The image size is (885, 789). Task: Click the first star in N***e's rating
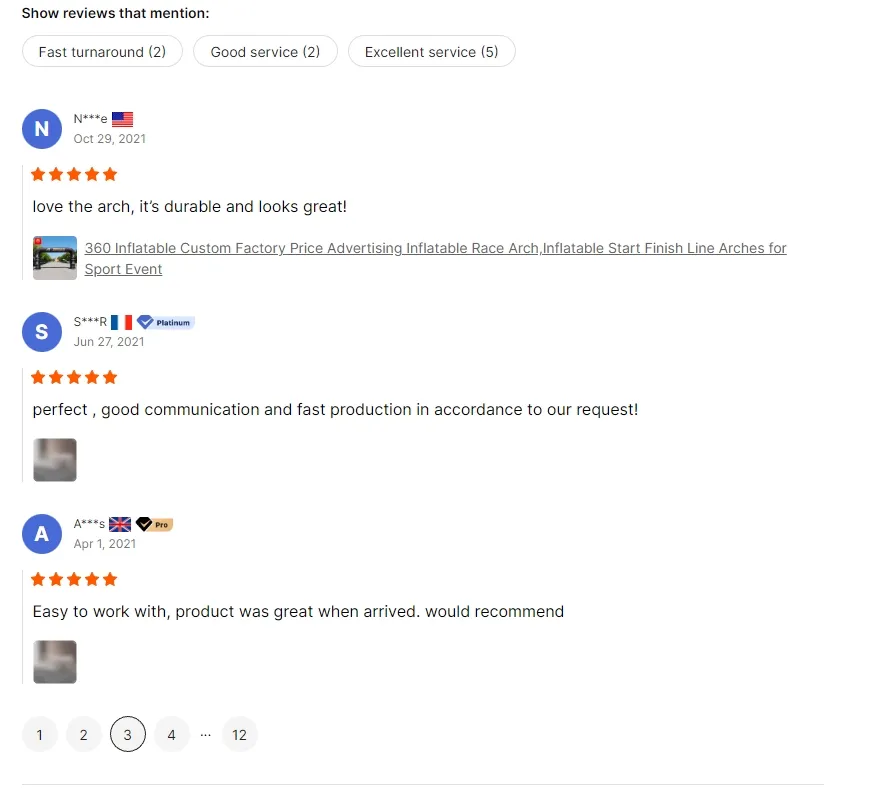[38, 173]
